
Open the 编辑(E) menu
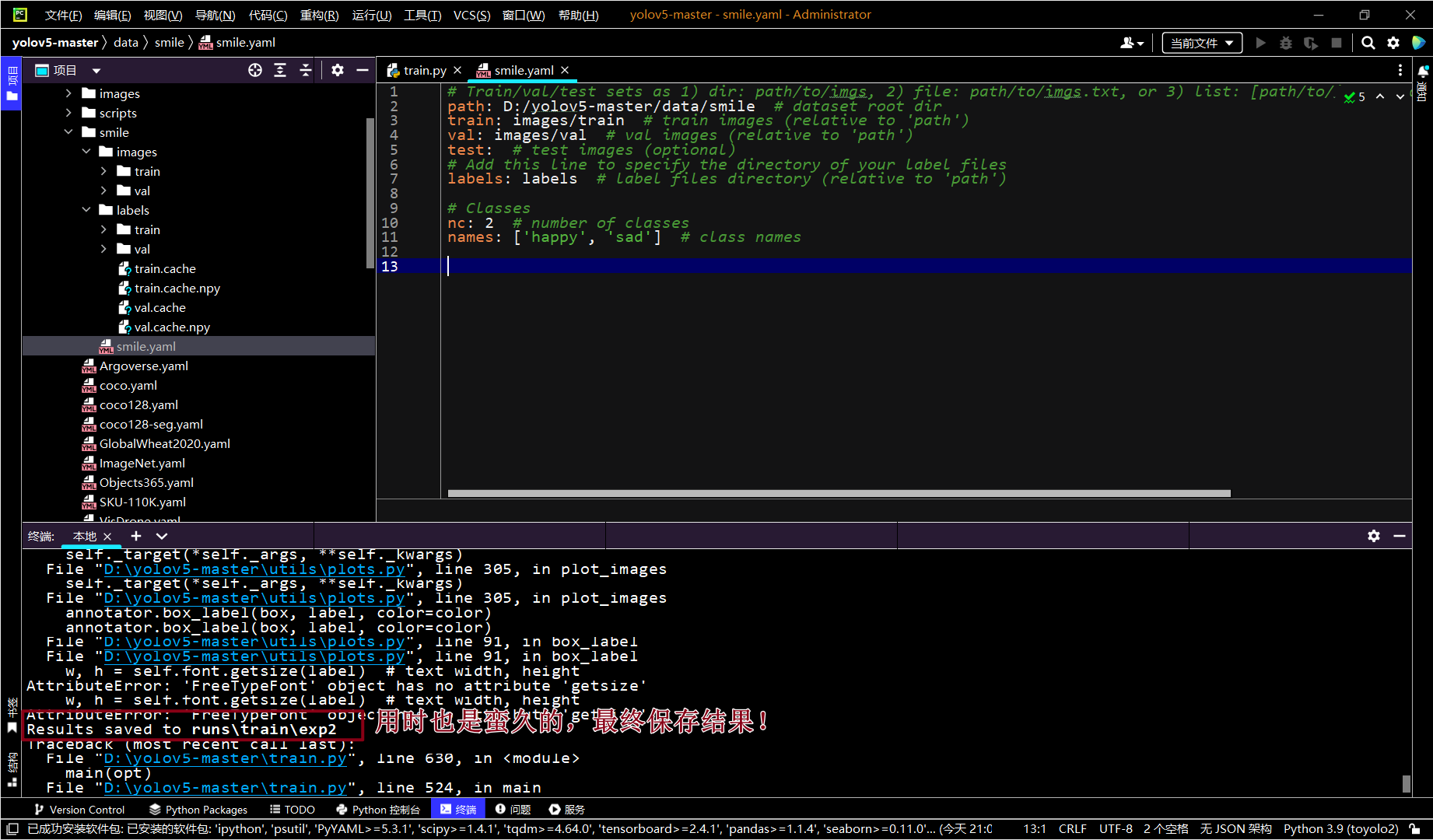click(112, 15)
